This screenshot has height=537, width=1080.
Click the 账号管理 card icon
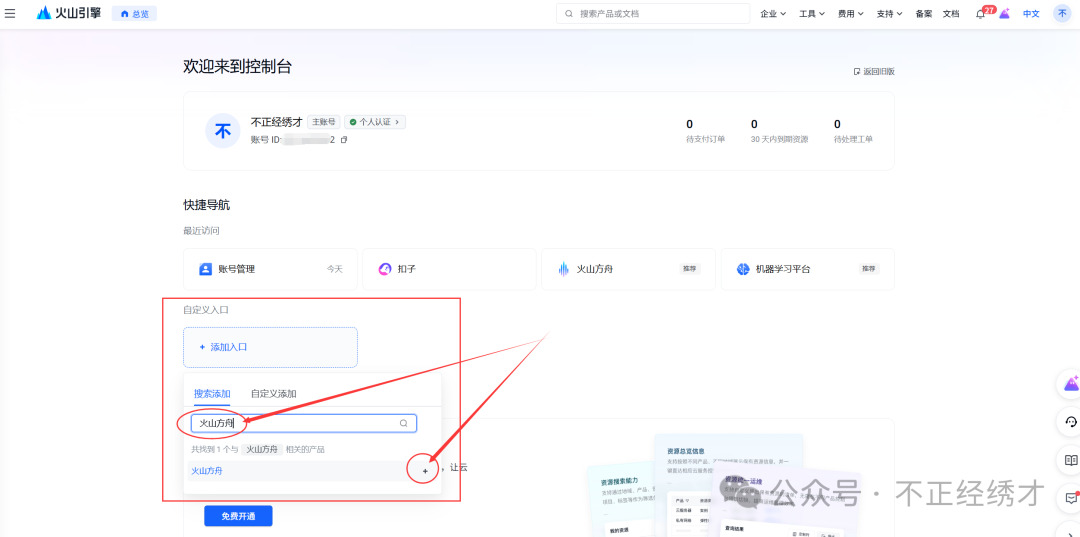(x=205, y=269)
